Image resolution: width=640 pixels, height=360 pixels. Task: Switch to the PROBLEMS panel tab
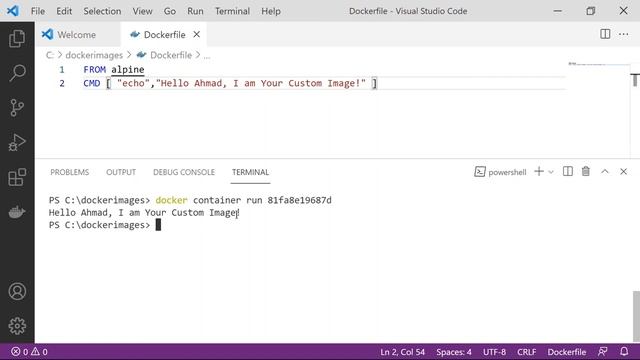(x=69, y=172)
